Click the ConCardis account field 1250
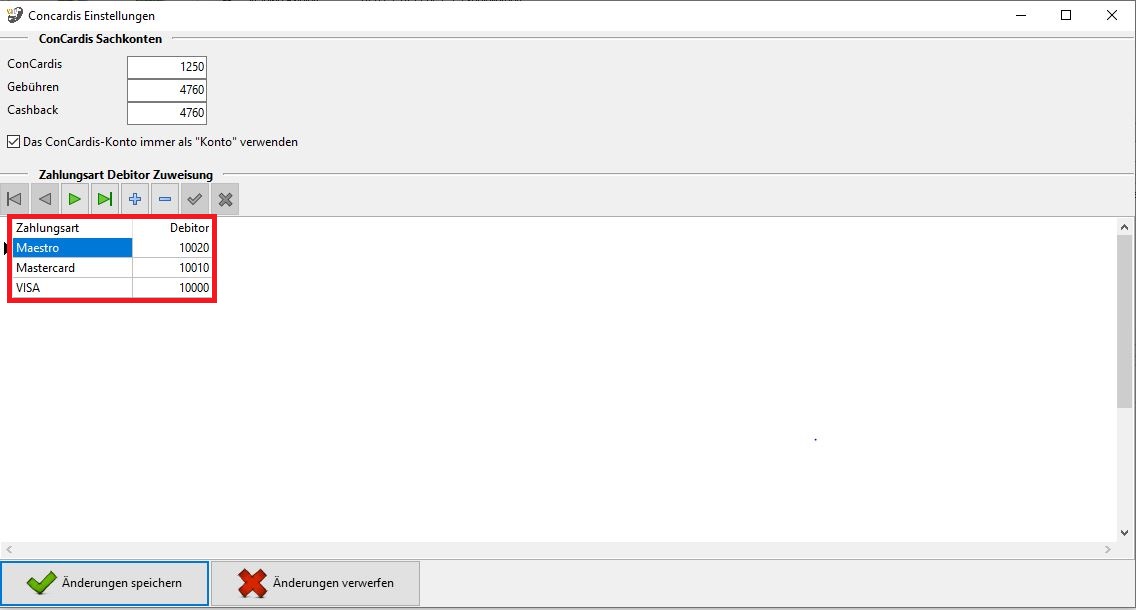The width and height of the screenshot is (1136, 610). tap(167, 67)
